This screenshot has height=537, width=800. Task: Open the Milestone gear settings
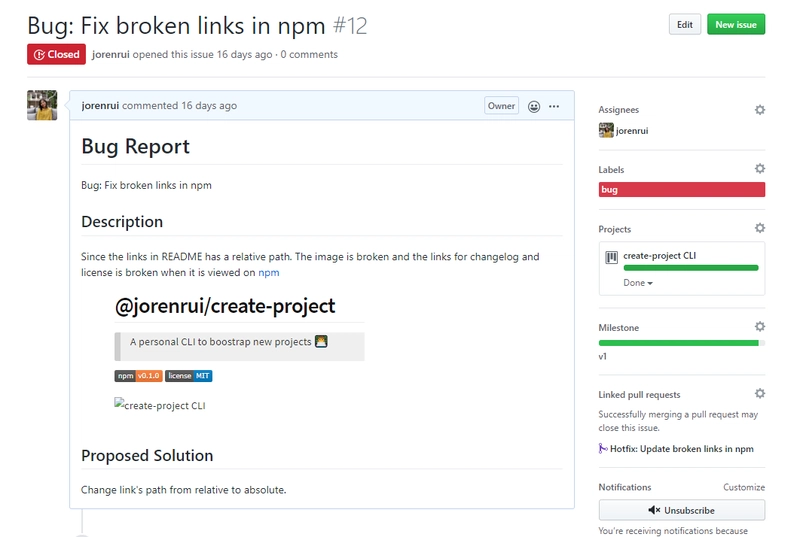pyautogui.click(x=759, y=327)
